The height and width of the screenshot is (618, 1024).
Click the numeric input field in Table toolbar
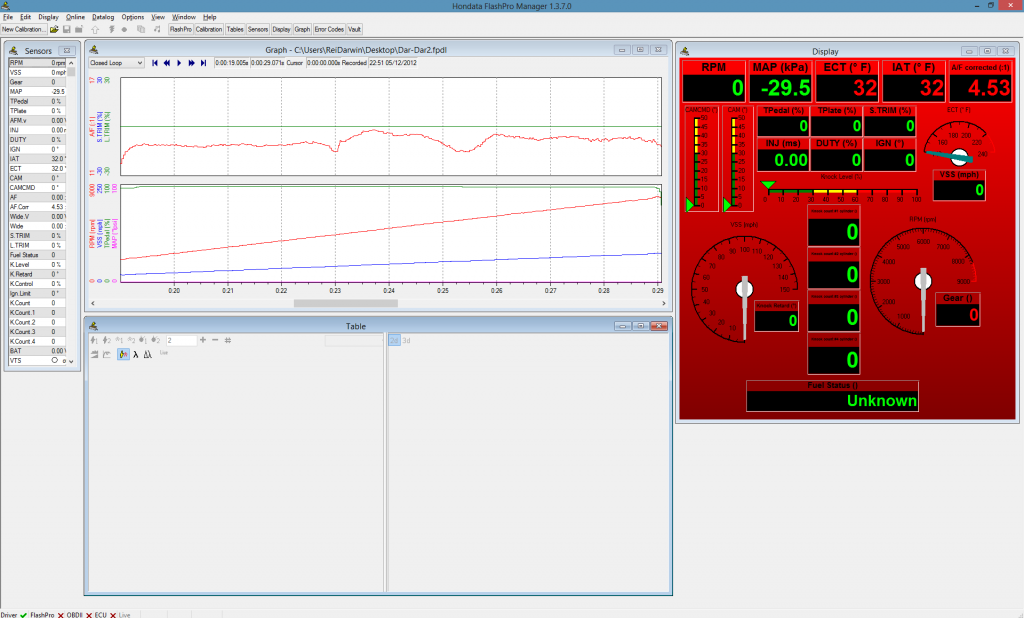[x=180, y=340]
